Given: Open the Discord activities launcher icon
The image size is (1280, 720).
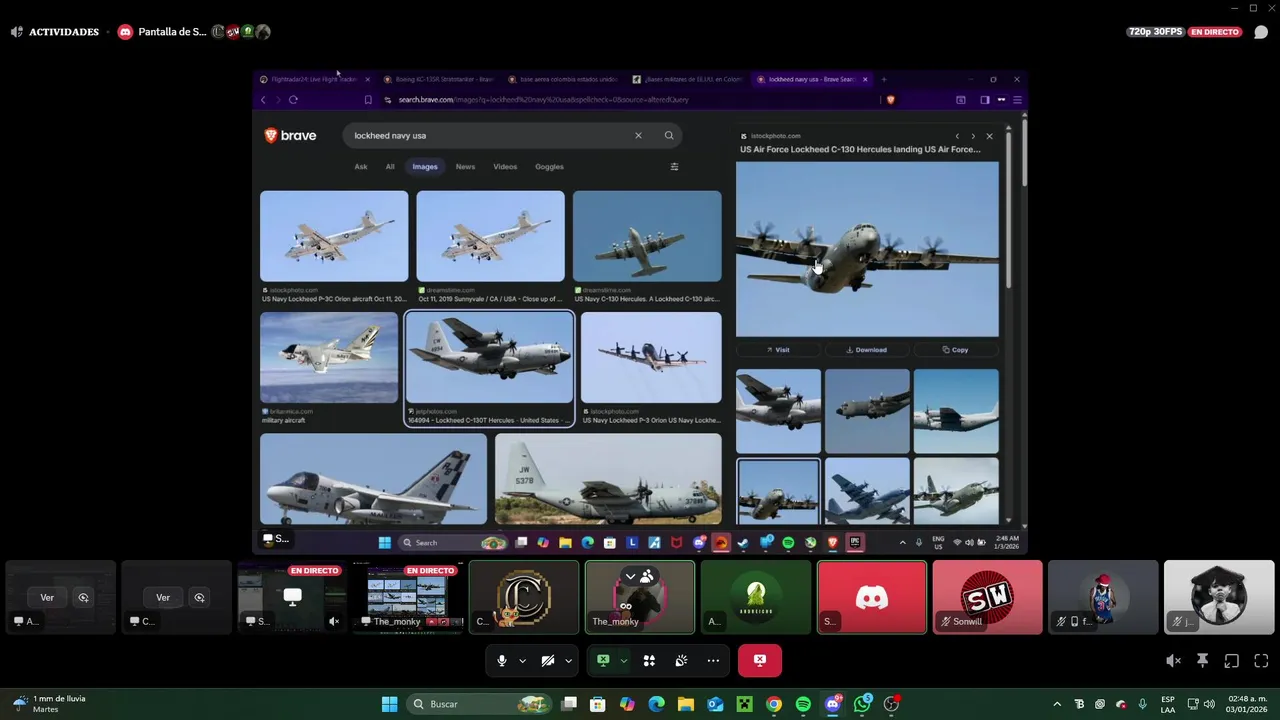Looking at the screenshot, I should (x=649, y=661).
